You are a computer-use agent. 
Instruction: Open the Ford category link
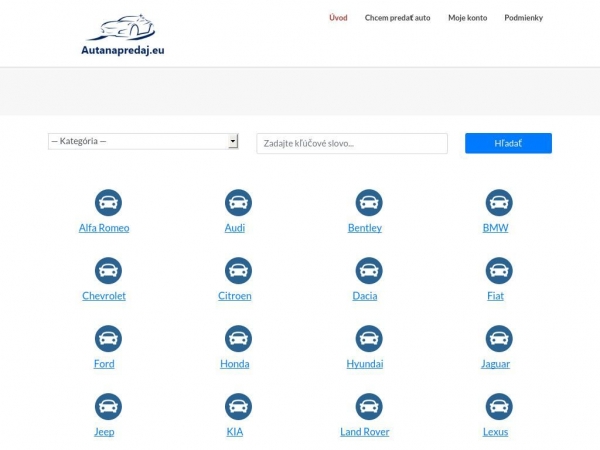pyautogui.click(x=104, y=364)
